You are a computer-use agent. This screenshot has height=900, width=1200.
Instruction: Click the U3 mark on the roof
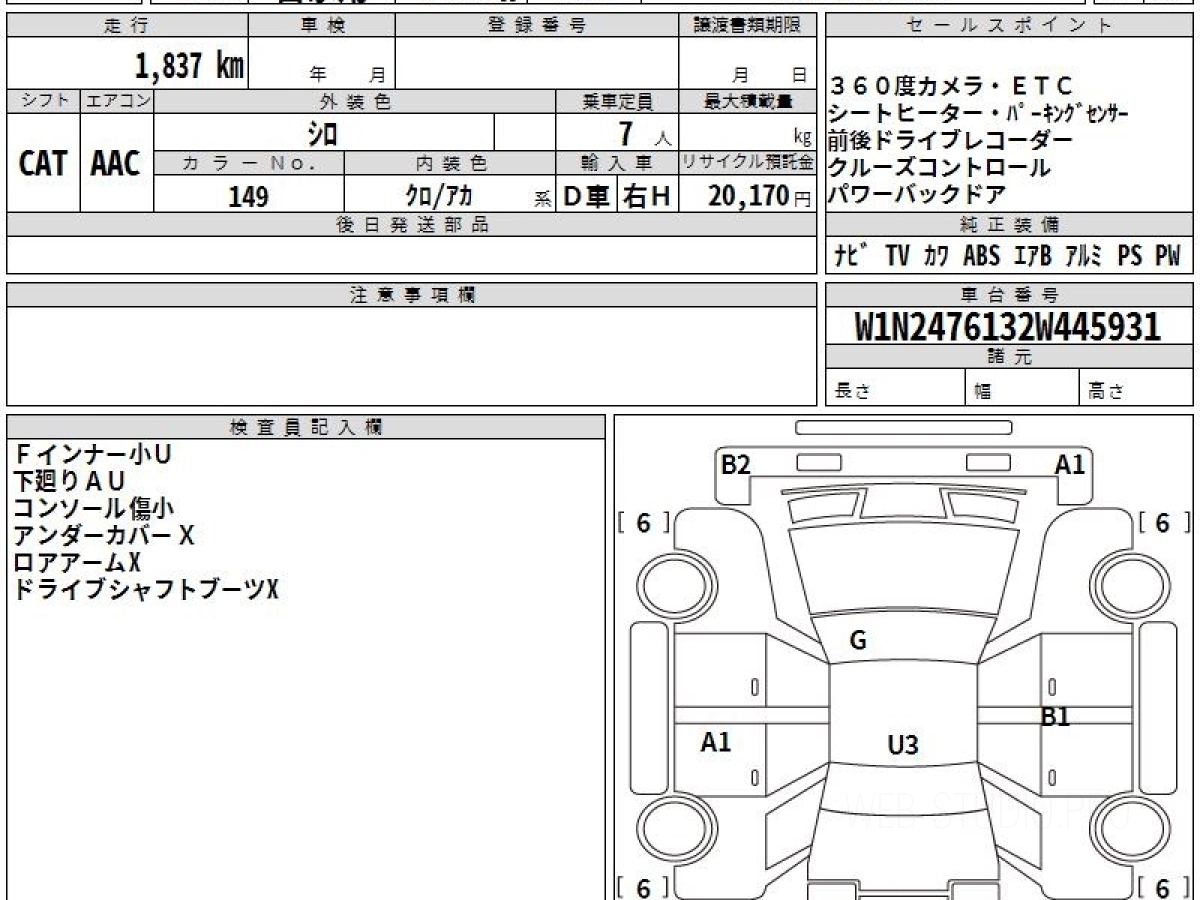pos(903,744)
